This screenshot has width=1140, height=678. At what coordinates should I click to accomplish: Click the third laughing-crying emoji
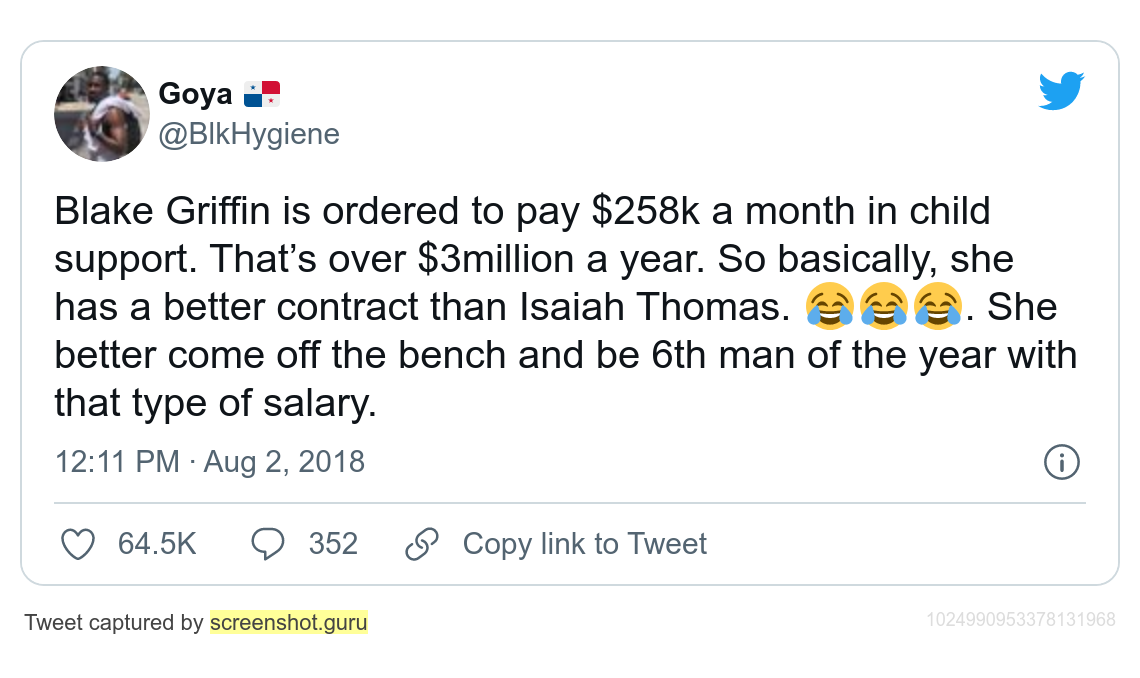click(x=938, y=306)
